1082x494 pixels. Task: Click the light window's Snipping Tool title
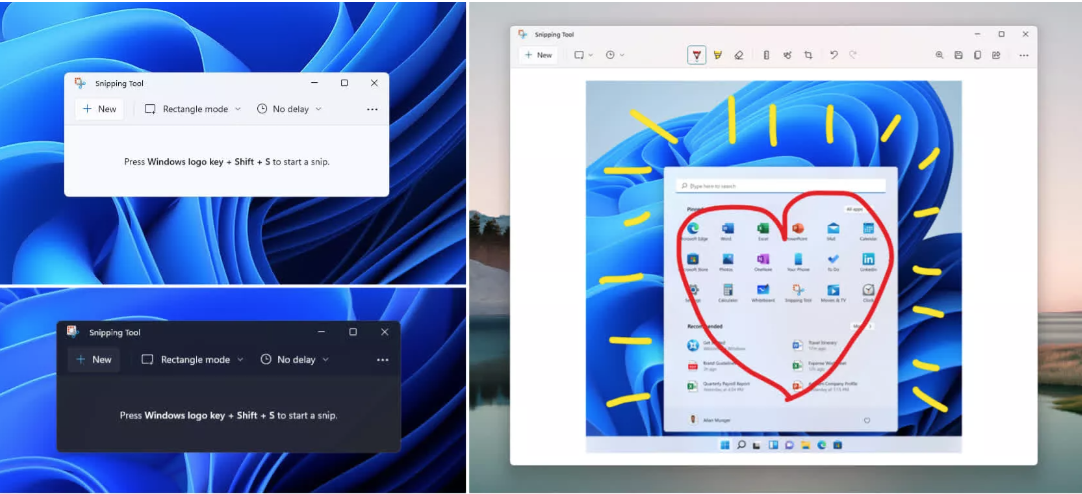(119, 83)
